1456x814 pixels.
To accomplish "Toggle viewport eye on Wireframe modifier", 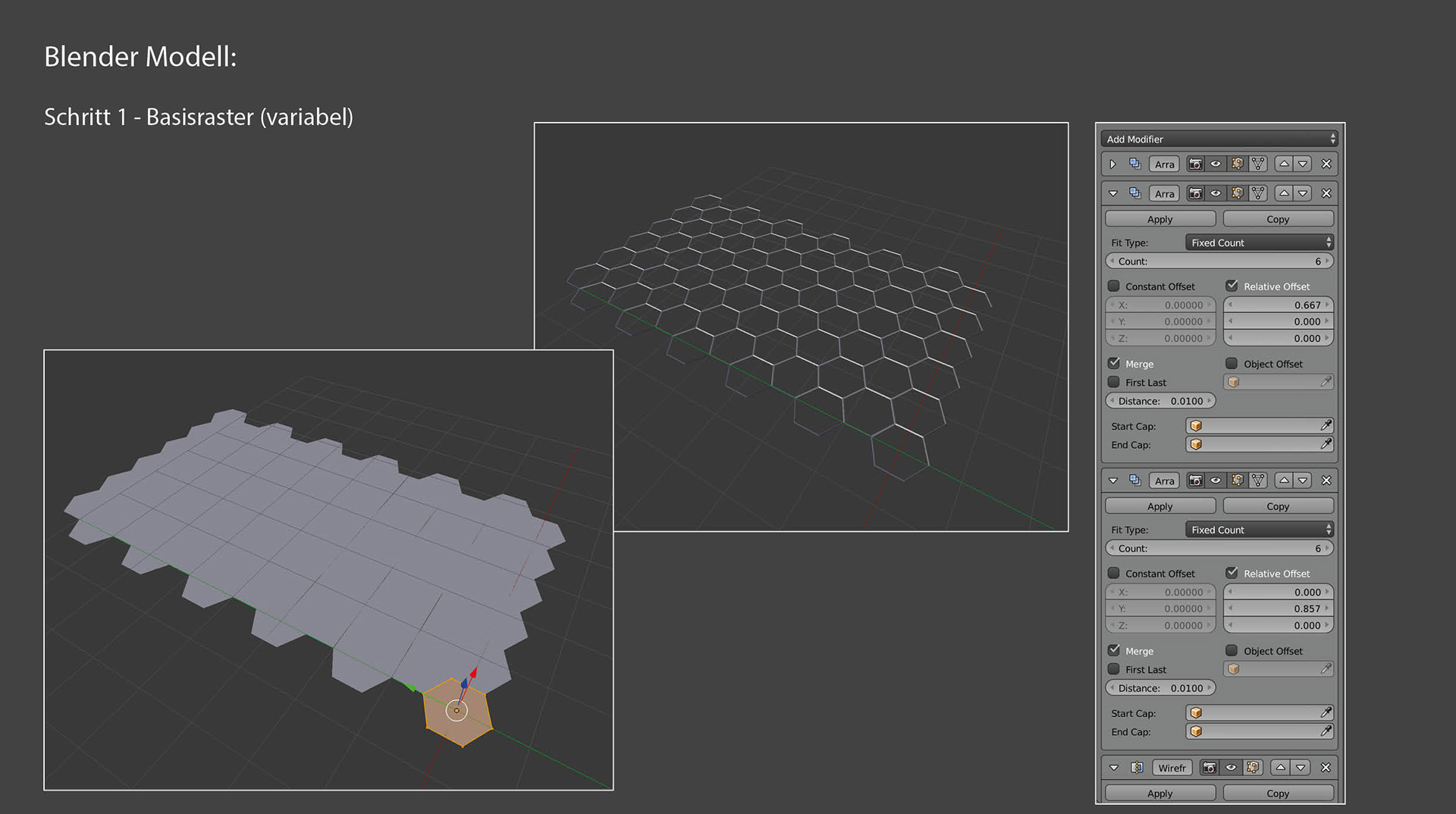I will (x=1231, y=768).
